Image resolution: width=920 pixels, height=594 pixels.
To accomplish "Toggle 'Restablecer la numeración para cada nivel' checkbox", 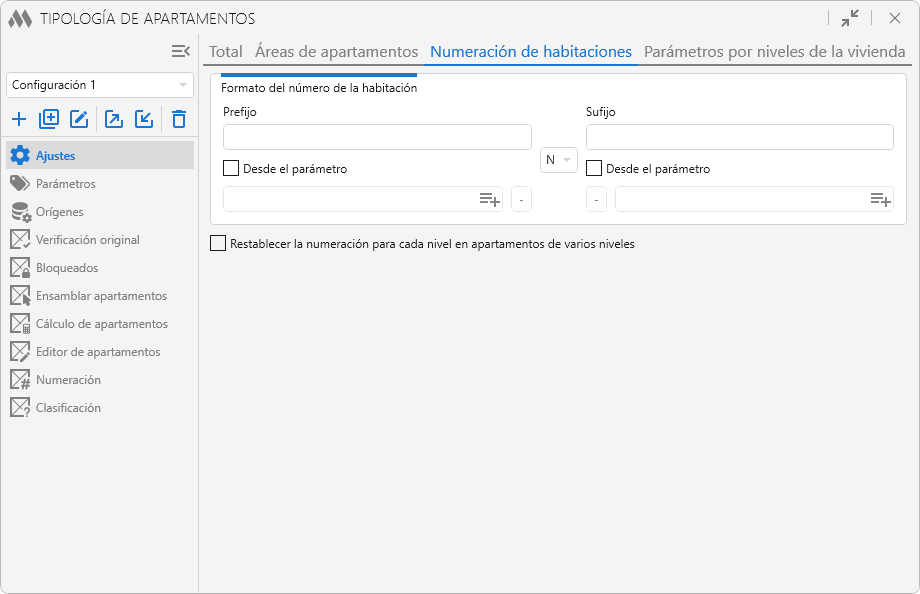I will [x=218, y=243].
